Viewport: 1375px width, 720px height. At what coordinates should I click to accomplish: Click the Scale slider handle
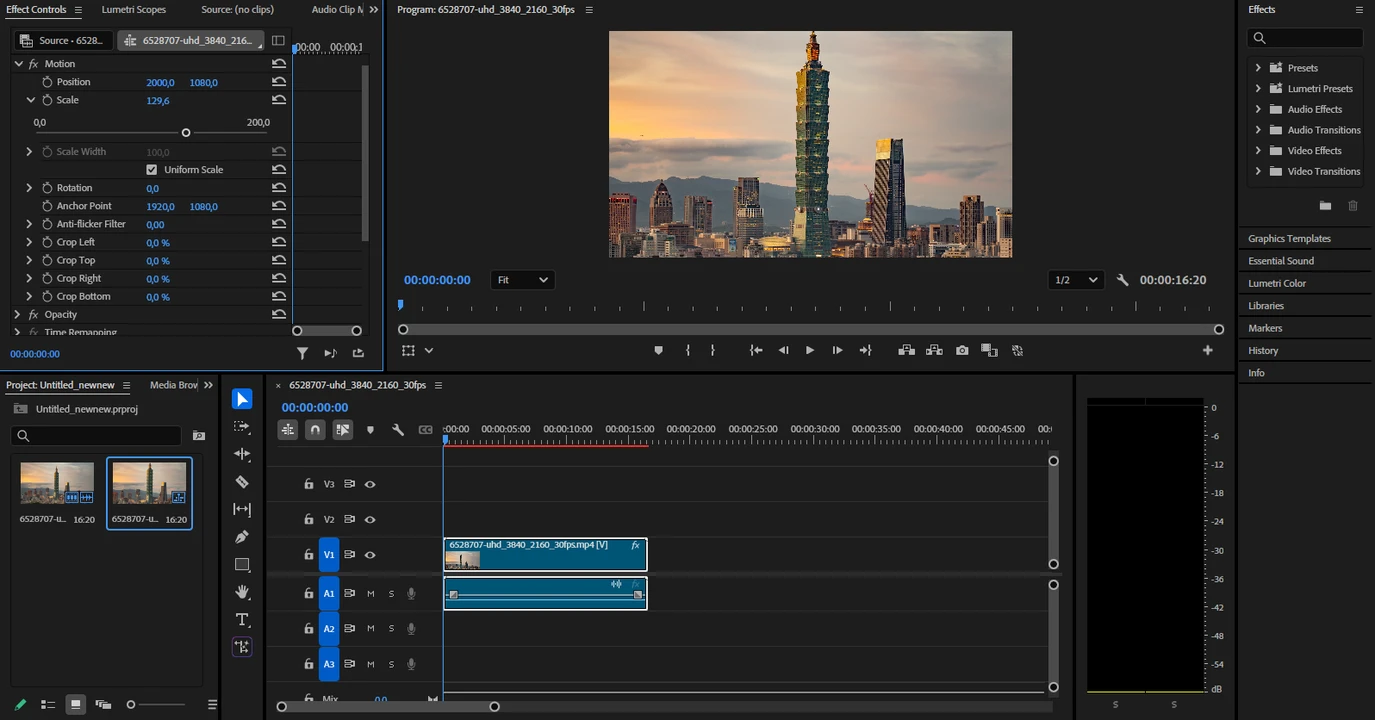tap(186, 132)
